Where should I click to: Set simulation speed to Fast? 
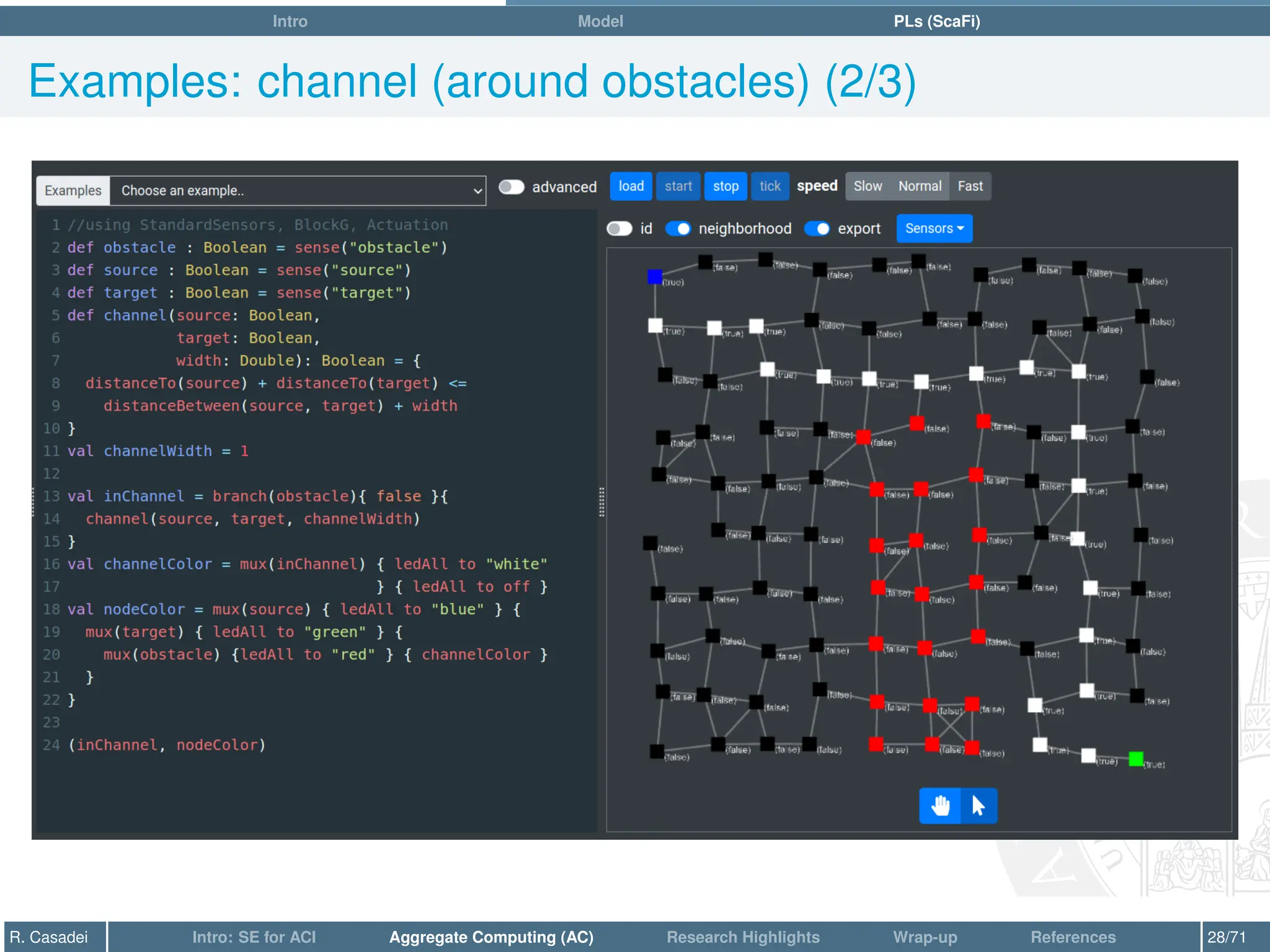tap(970, 187)
